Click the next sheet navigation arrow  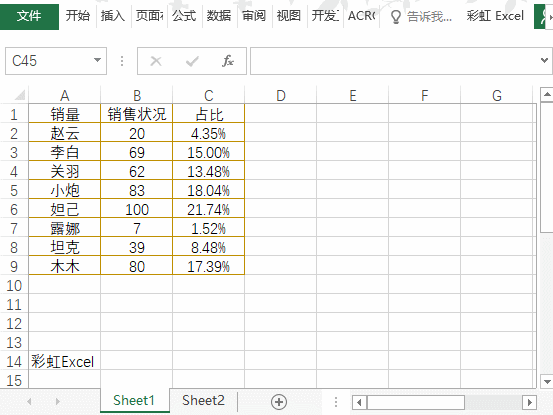click(57, 401)
